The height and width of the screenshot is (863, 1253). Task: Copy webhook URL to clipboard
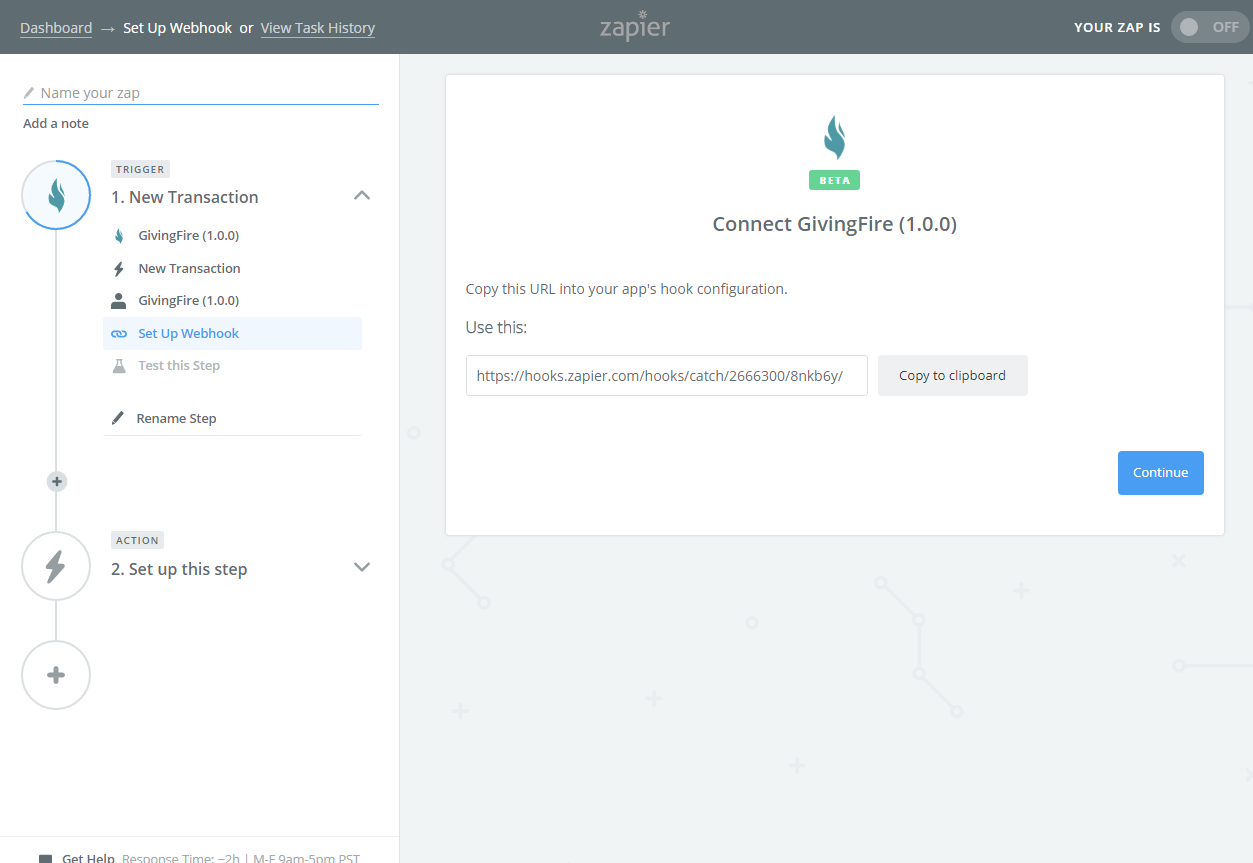pos(952,375)
